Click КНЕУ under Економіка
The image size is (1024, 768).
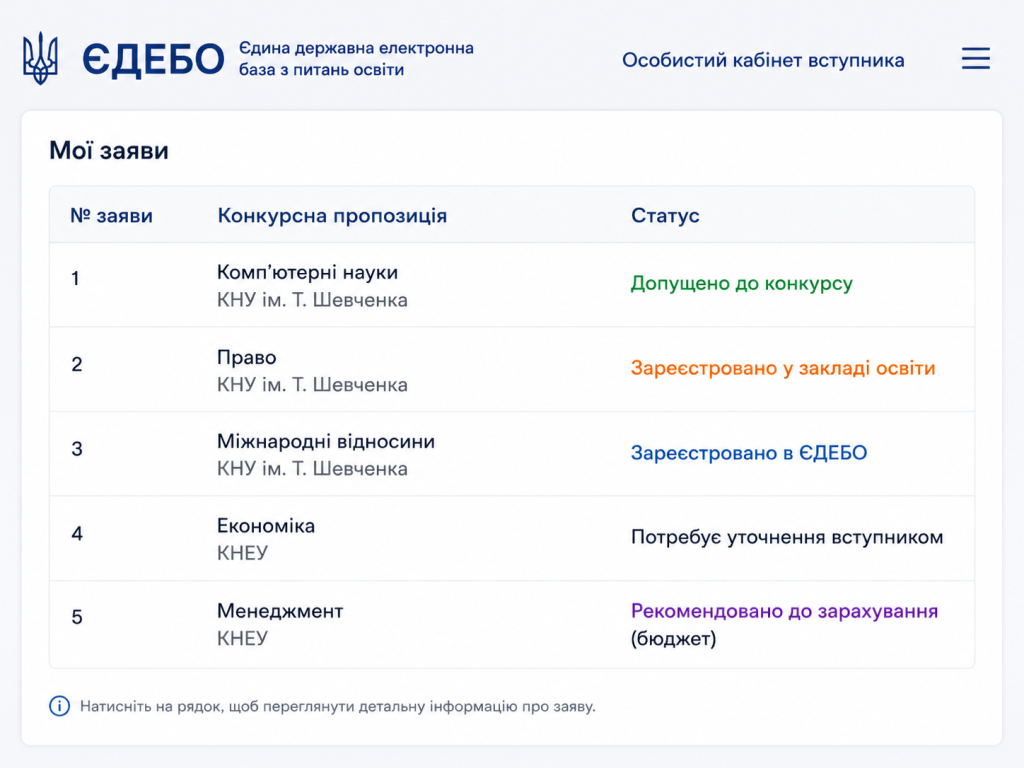coord(242,553)
